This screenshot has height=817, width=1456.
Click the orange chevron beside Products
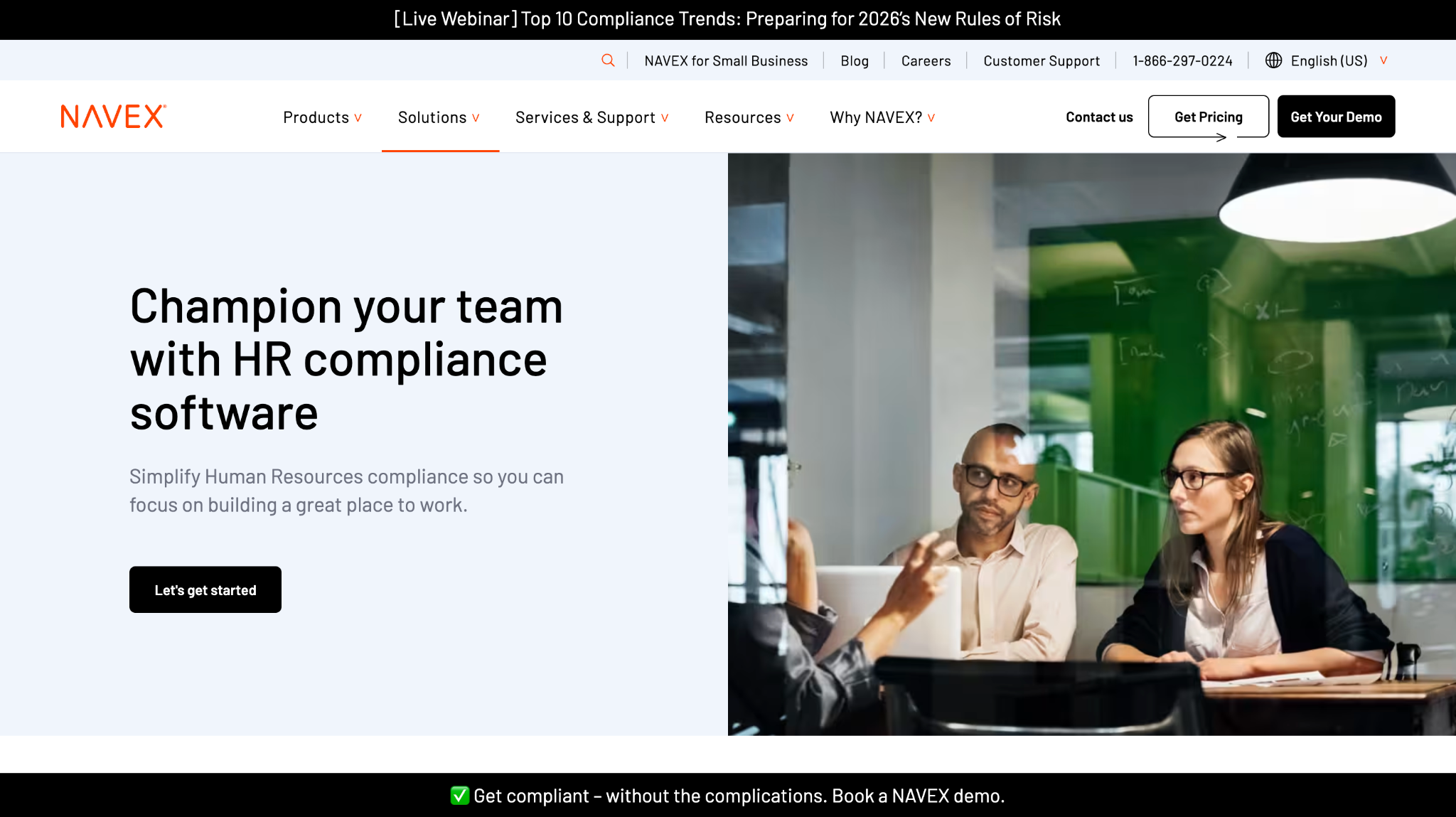tap(359, 118)
